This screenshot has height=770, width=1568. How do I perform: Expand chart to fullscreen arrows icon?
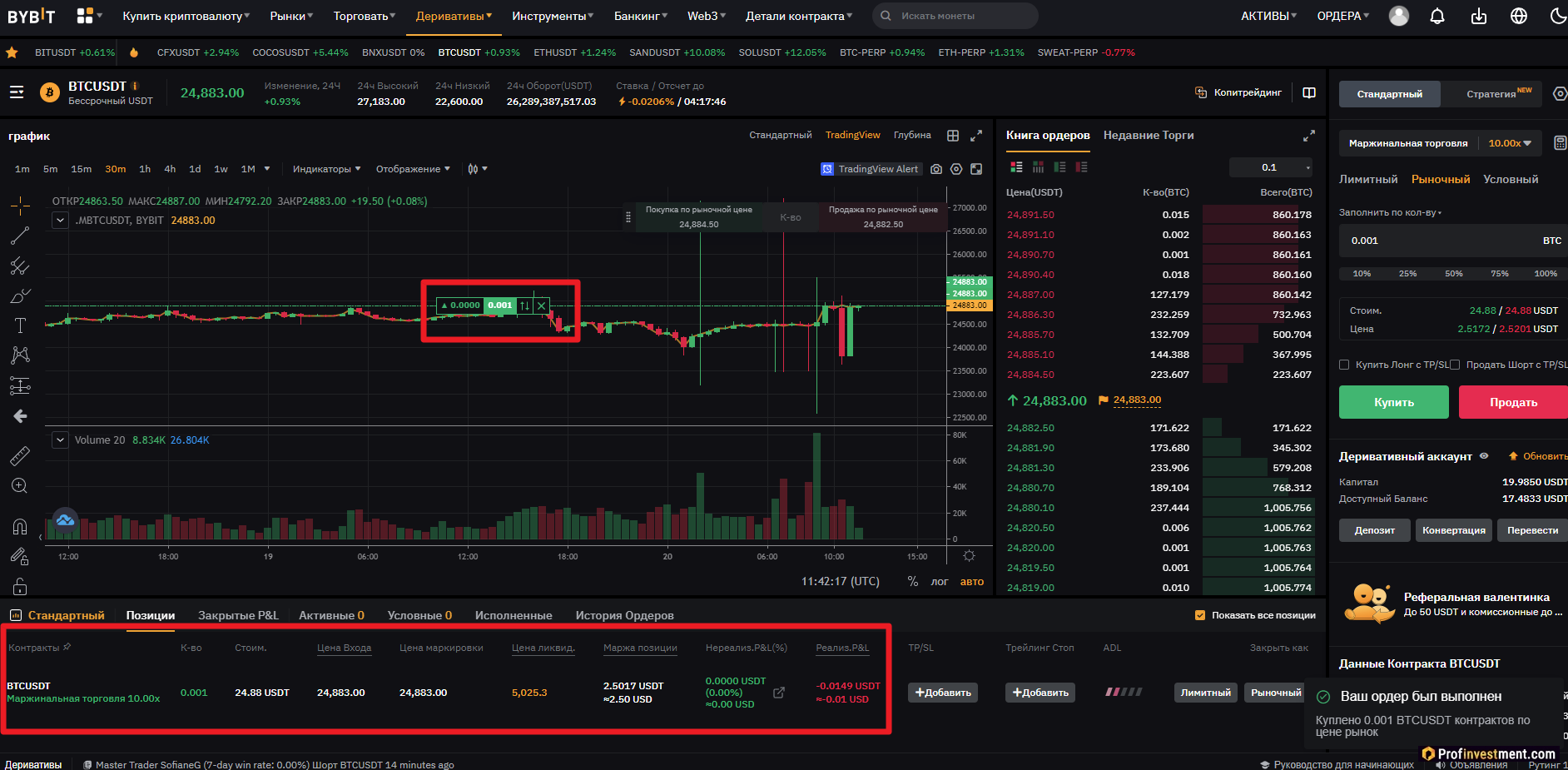(x=976, y=136)
